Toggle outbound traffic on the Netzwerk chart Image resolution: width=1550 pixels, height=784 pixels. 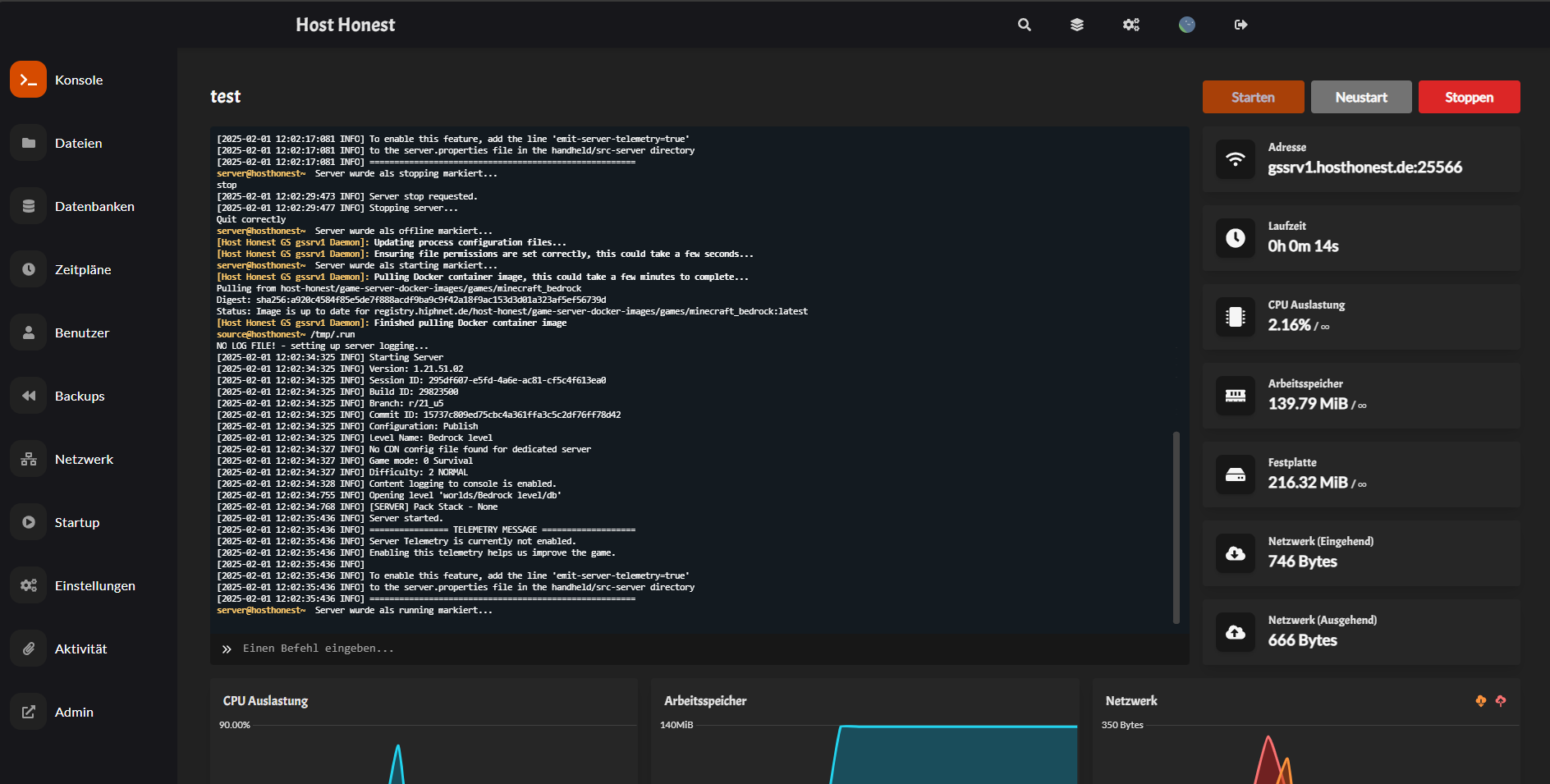(1501, 700)
